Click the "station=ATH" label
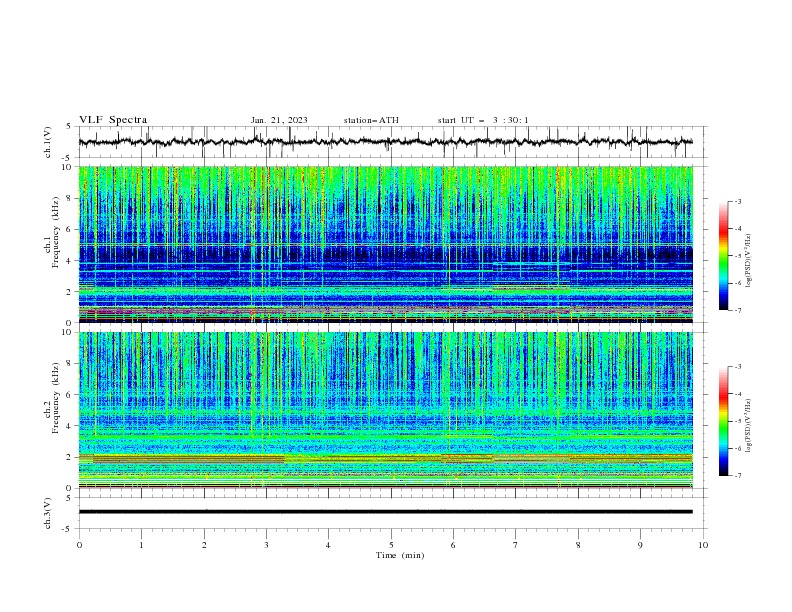Screen dimensions: 792x612 pyautogui.click(x=371, y=120)
